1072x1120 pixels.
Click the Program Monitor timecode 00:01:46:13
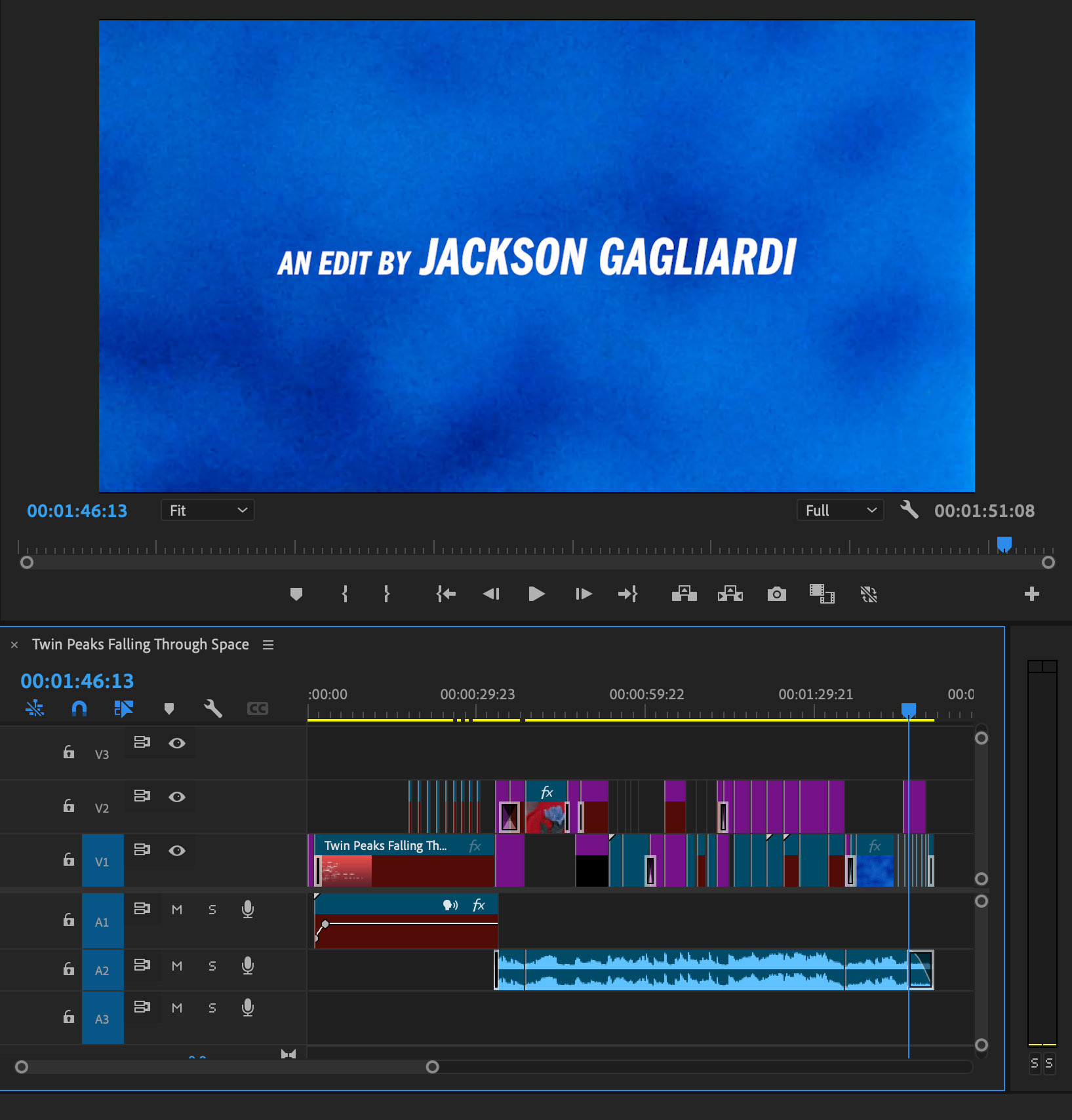(x=77, y=511)
